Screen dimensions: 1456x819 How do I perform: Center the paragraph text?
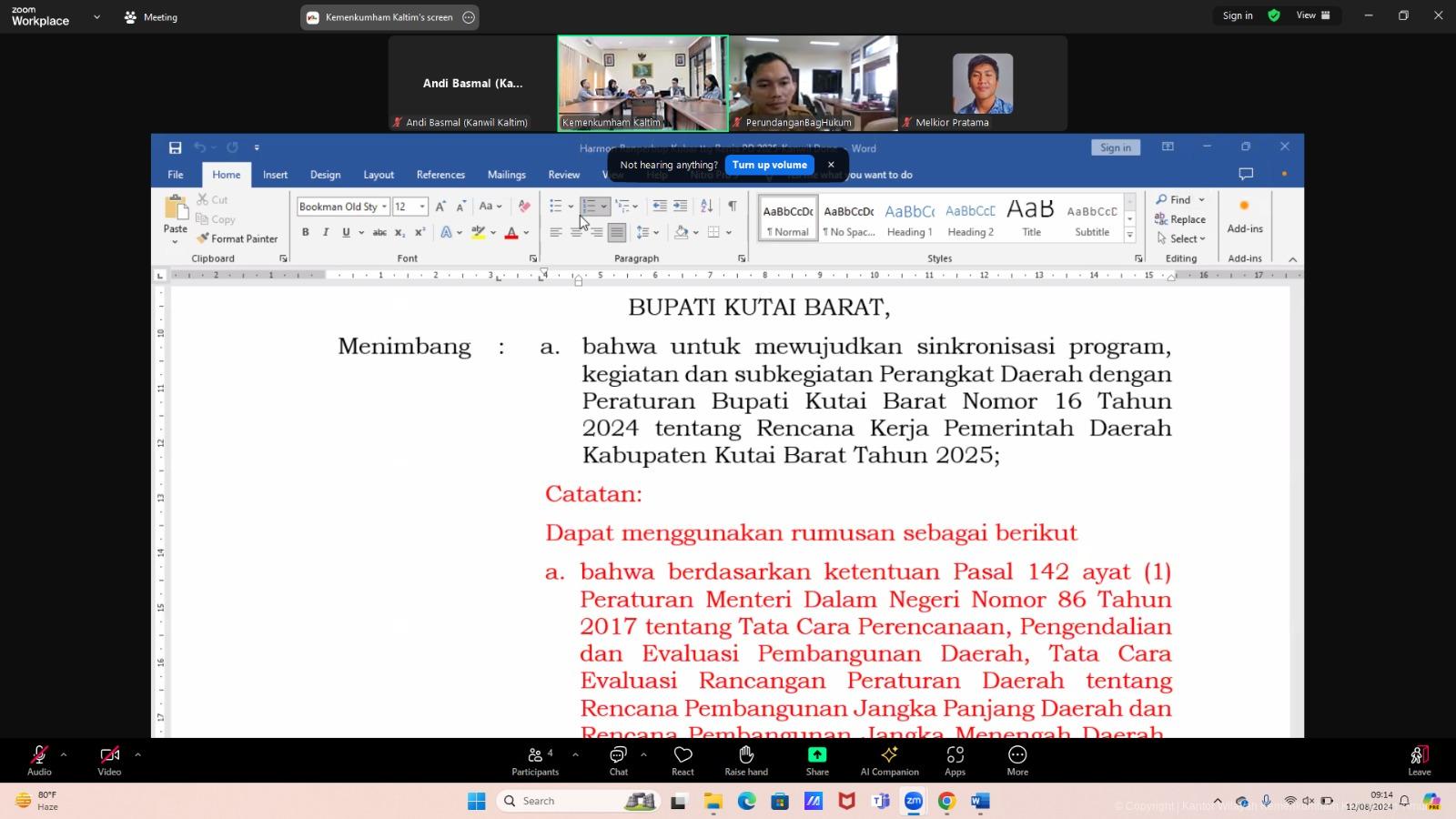[576, 233]
